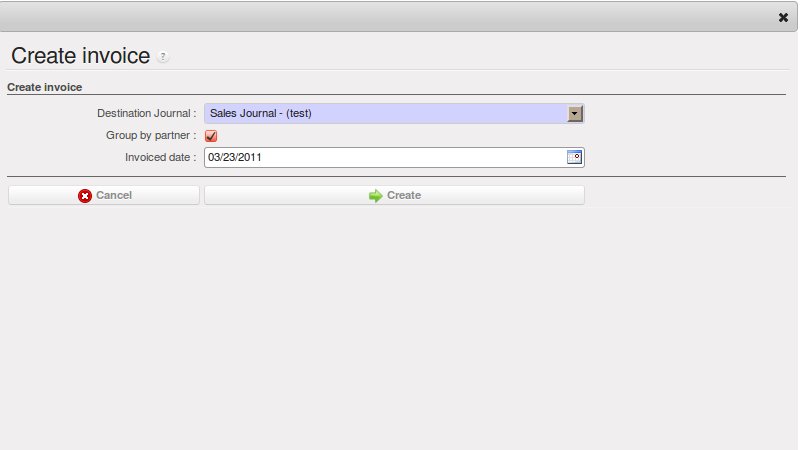This screenshot has width=800, height=450.
Task: Uncheck the Group by partner checkbox
Action: click(x=211, y=136)
